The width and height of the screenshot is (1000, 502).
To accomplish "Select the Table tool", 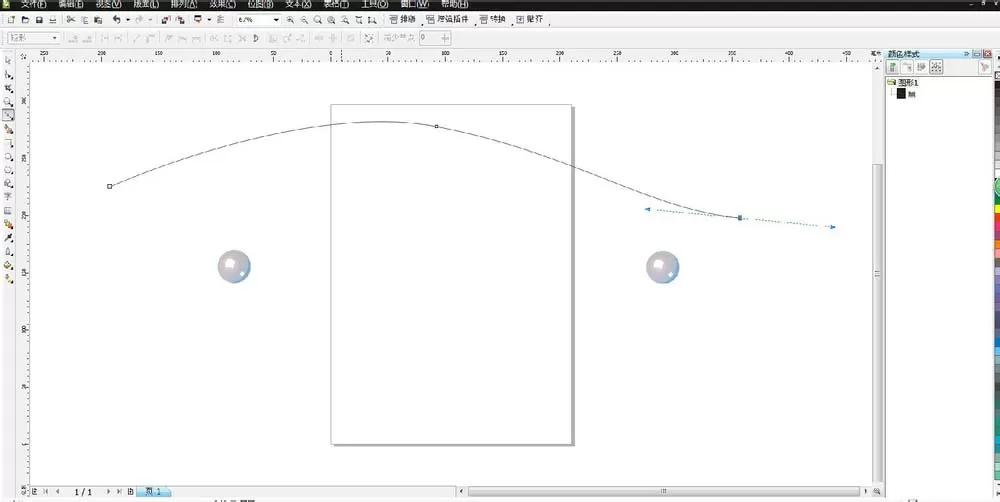I will coord(8,210).
